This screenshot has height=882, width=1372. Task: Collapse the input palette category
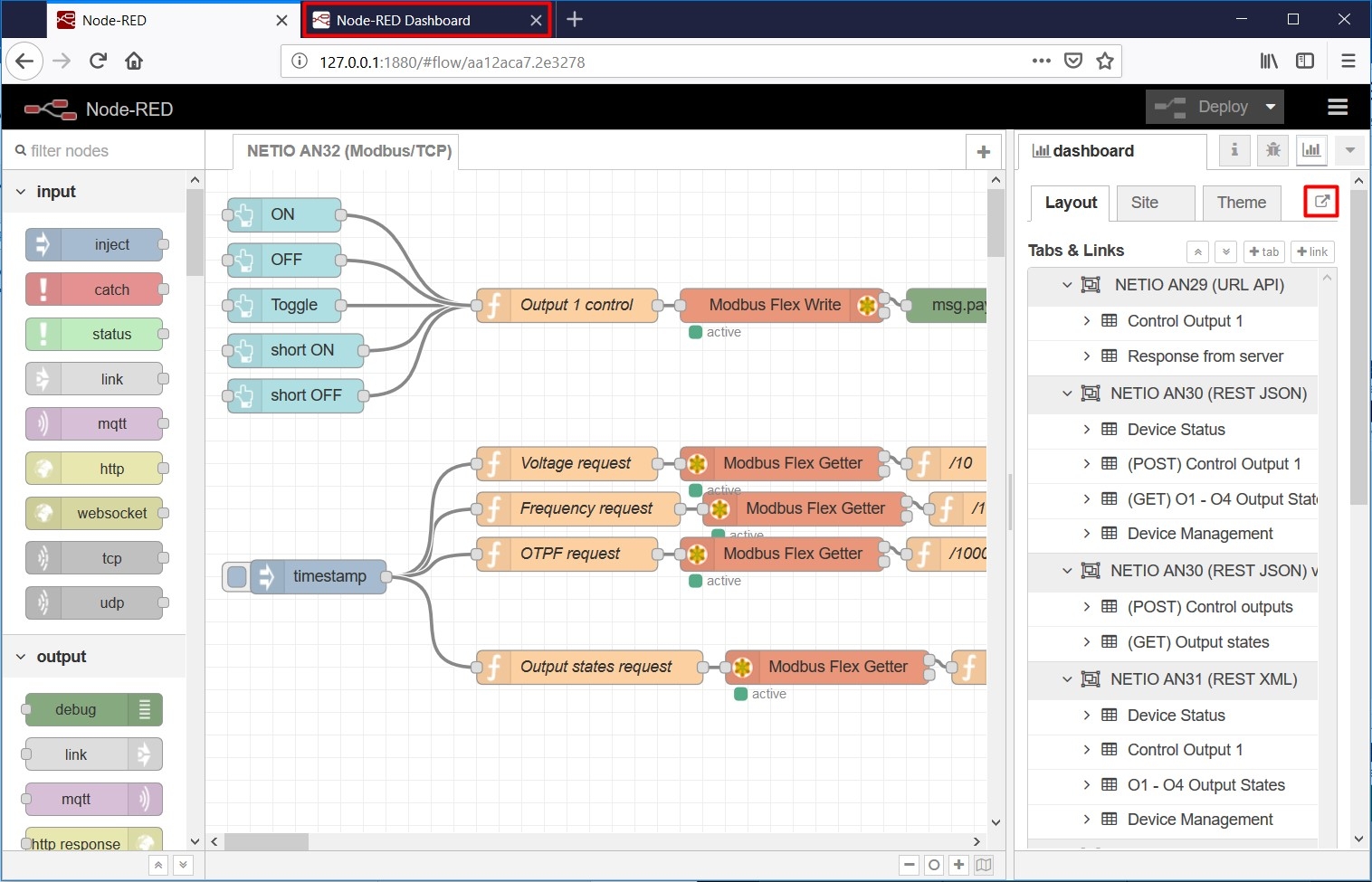(x=95, y=192)
